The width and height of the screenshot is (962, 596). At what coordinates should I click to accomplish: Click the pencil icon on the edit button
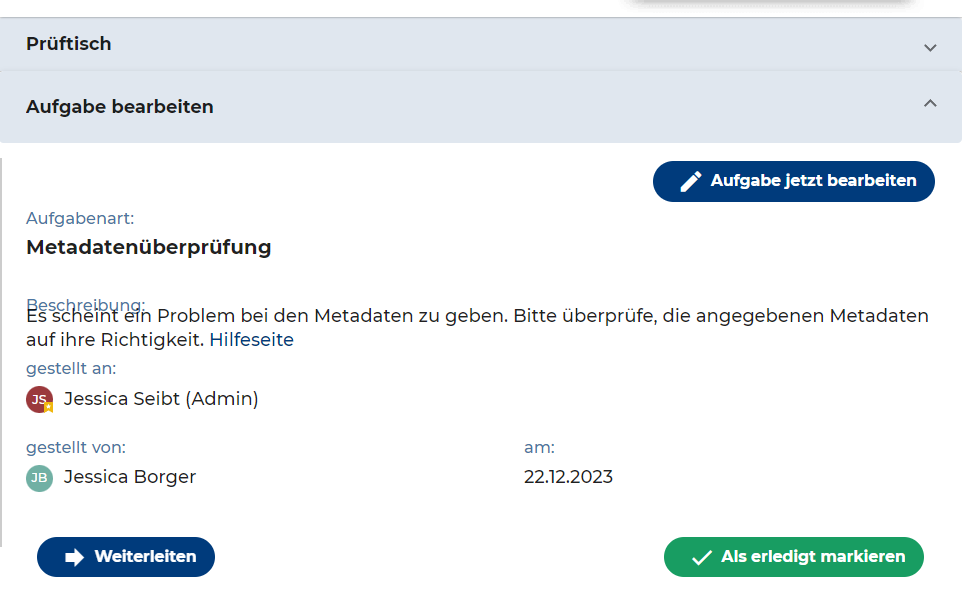click(690, 182)
